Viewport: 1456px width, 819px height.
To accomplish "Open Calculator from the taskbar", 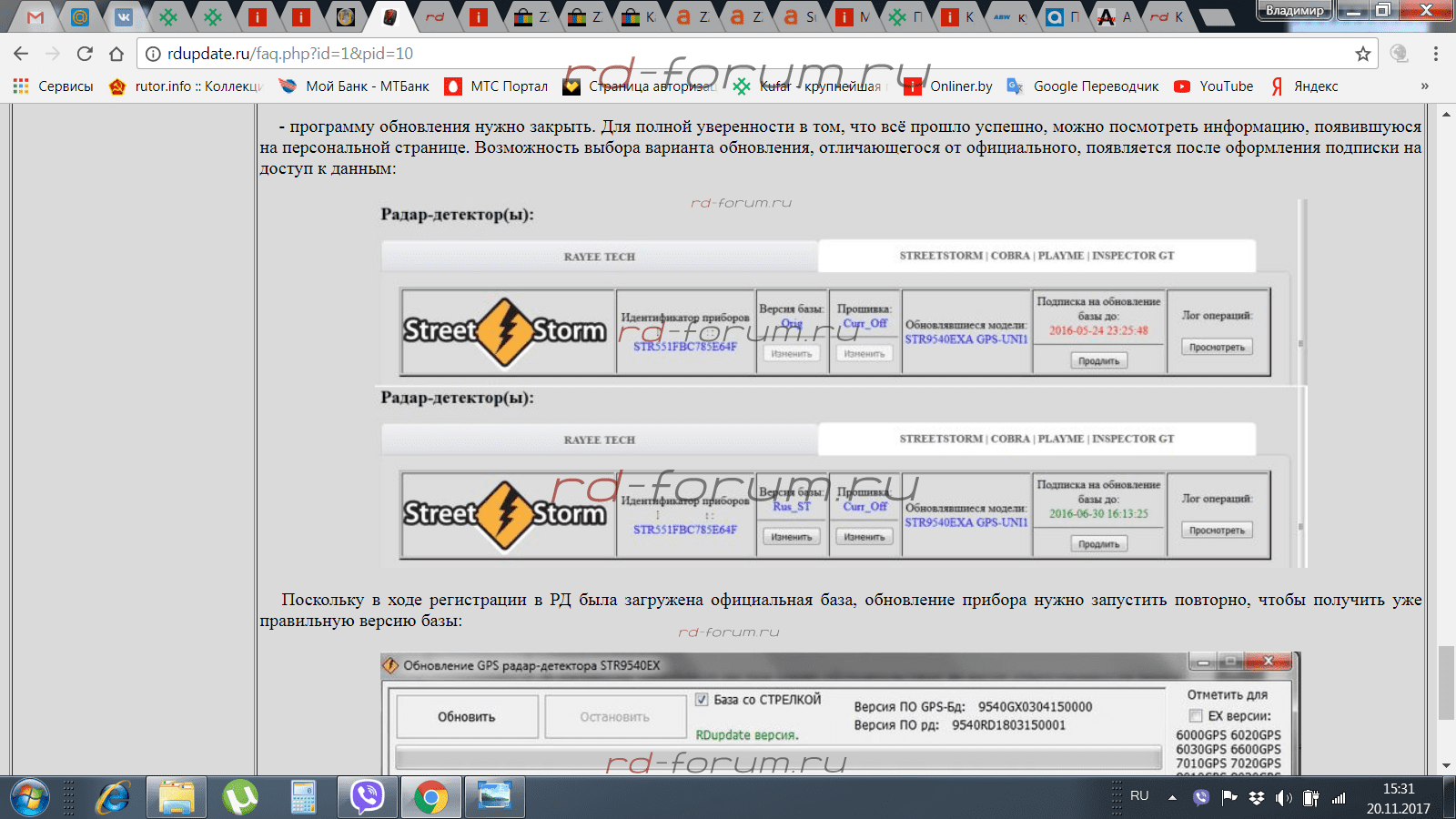I will click(x=303, y=798).
